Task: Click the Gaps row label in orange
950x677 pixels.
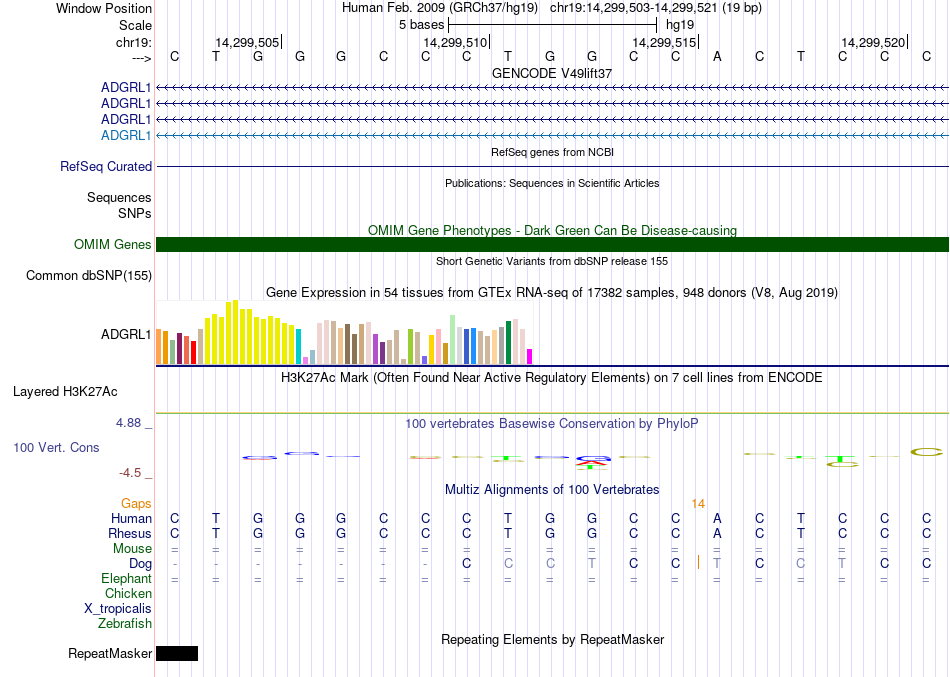Action: pos(136,504)
